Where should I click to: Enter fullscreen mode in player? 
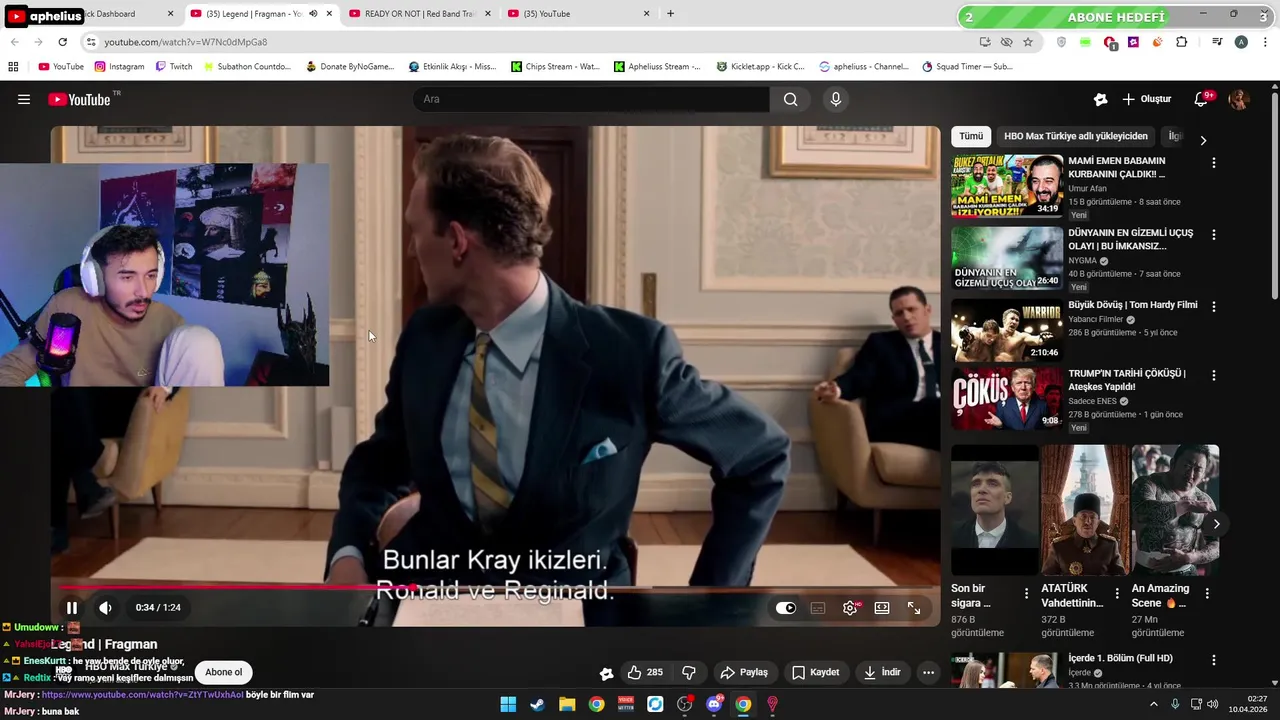click(914, 608)
